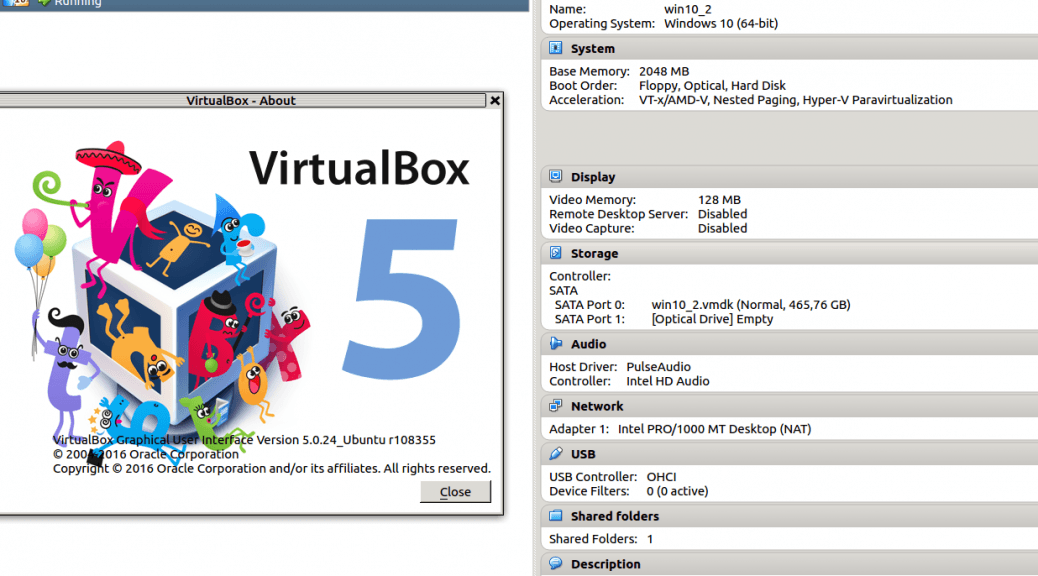This screenshot has width=1038, height=576.
Task: Click Video Capture Disabled value
Action: 722,228
